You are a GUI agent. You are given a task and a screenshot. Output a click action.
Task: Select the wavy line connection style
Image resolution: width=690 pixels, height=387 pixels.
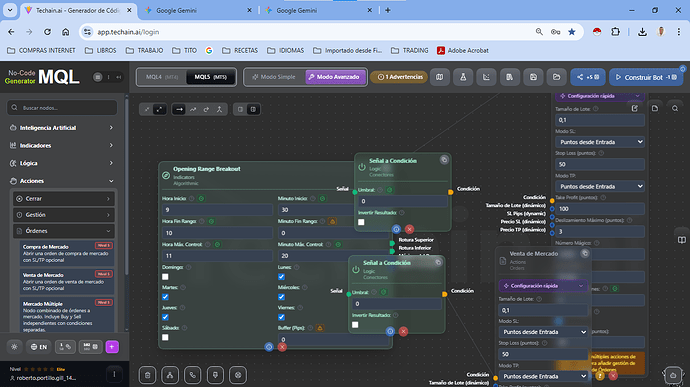coord(193,109)
